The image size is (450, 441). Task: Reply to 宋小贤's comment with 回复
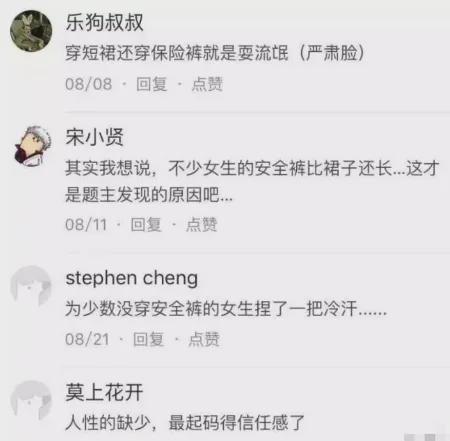click(146, 224)
